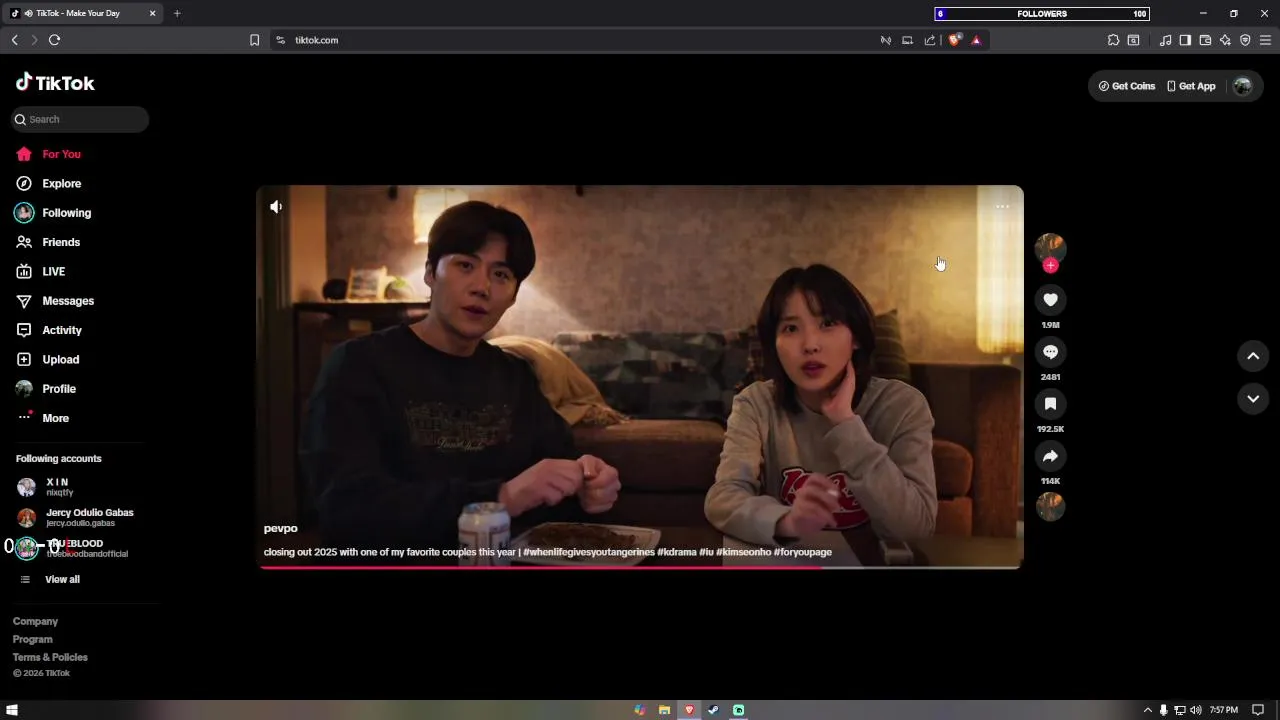Open the Upload page
The width and height of the screenshot is (1280, 720).
[x=47, y=360]
